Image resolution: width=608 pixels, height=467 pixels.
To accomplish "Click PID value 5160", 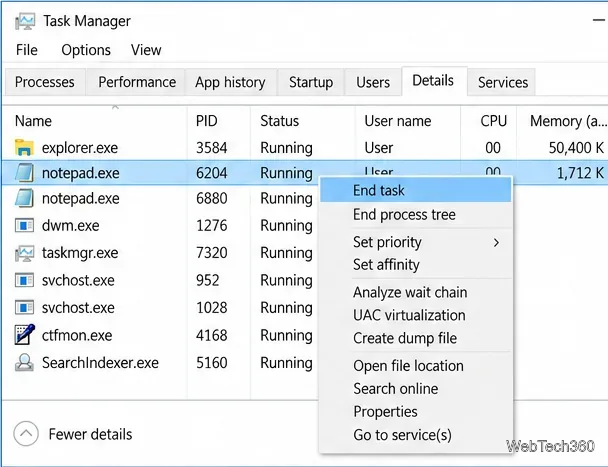I will click(212, 363).
